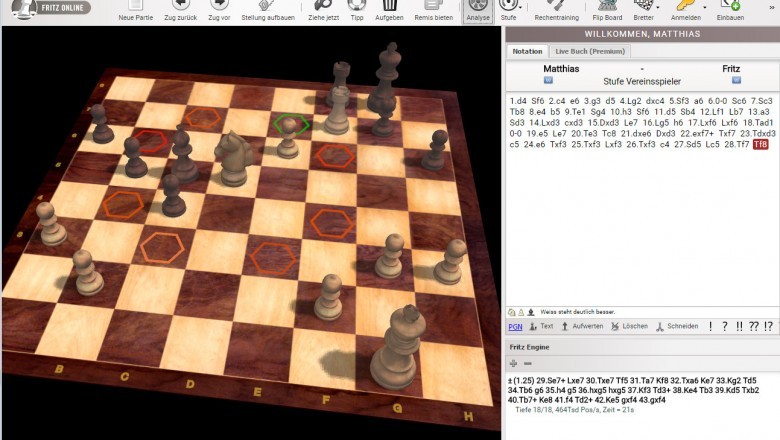Open Stellung aufbauen position setup
The image size is (780, 440).
tap(268, 11)
